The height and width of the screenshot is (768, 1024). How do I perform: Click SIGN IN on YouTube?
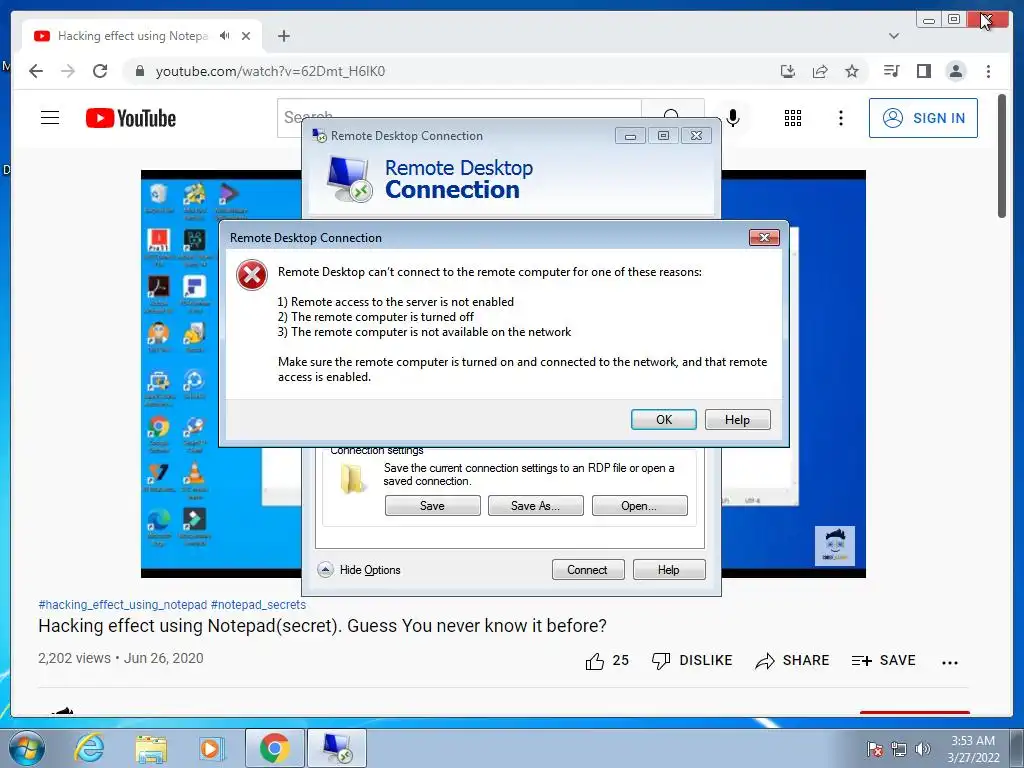click(923, 118)
